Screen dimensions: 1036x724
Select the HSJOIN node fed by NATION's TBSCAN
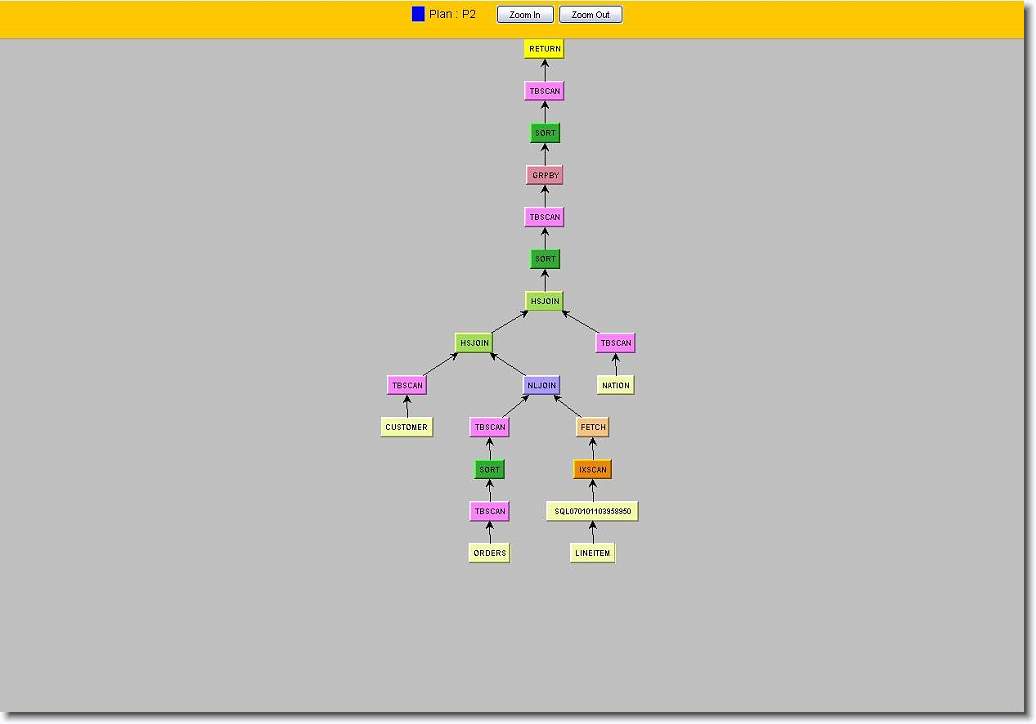[x=544, y=301]
